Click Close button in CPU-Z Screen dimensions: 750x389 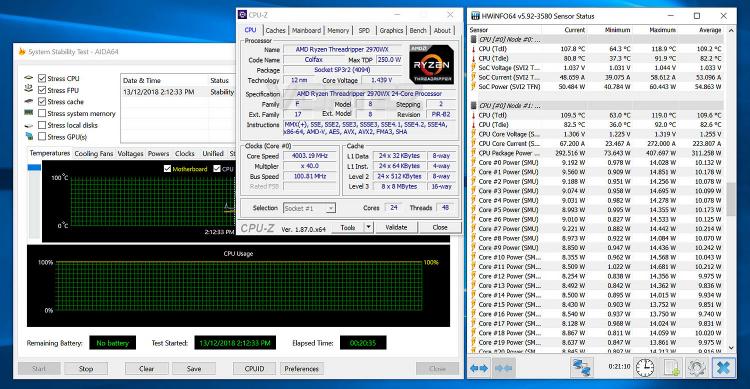(440, 227)
